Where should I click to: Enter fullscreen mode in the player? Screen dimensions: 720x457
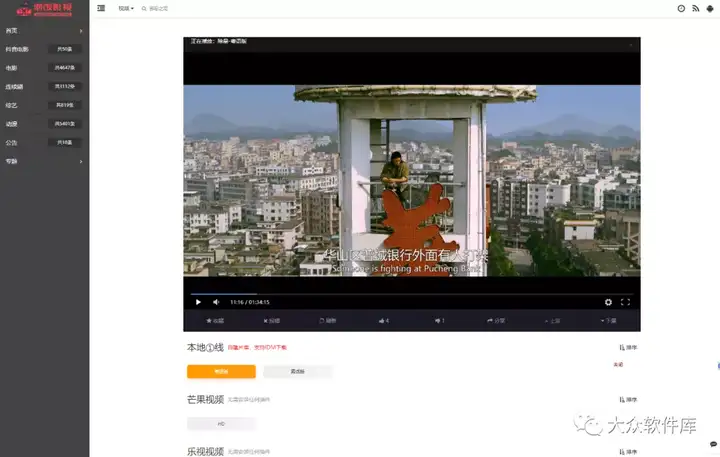coord(625,302)
